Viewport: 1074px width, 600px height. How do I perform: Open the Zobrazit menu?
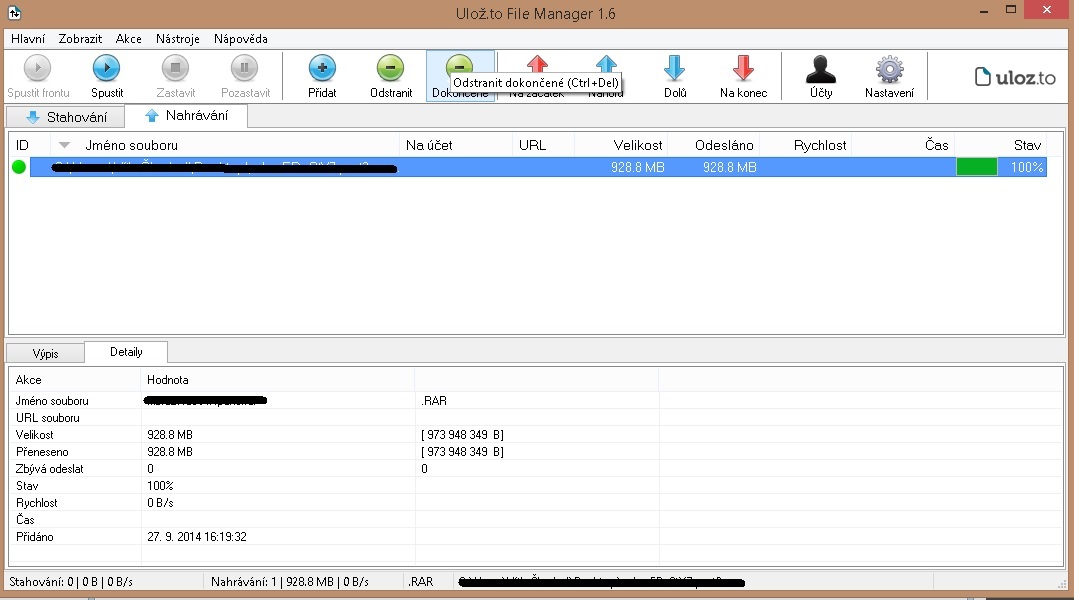[80, 39]
